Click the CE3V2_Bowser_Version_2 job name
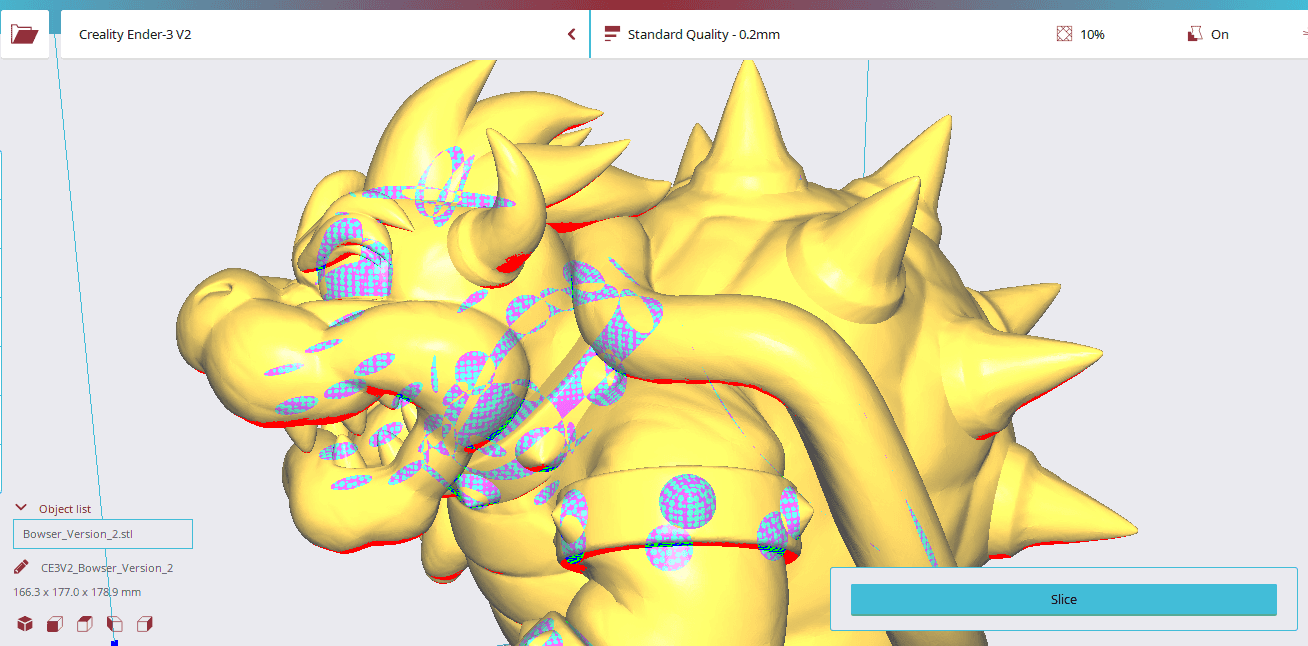Image resolution: width=1308 pixels, height=646 pixels. pos(107,568)
